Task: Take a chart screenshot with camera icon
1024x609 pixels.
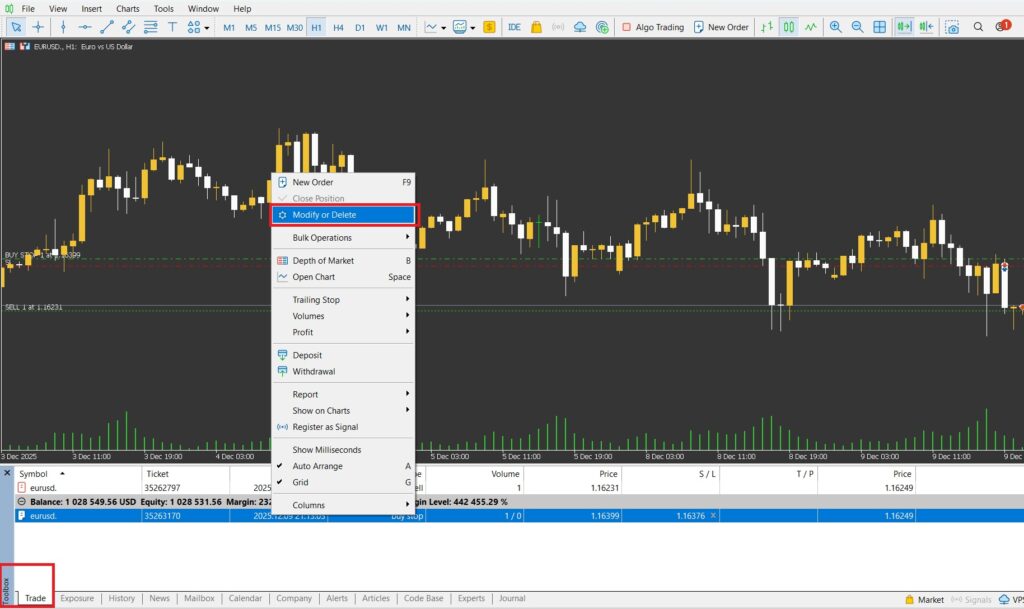Action: (x=952, y=27)
